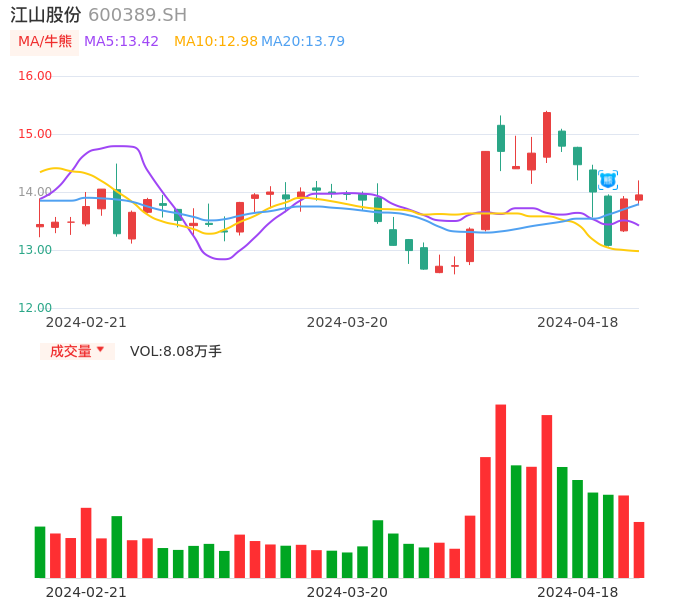Click the 2024-03-20 date label under the candlestick chart
This screenshot has width=686, height=606.
point(347,322)
